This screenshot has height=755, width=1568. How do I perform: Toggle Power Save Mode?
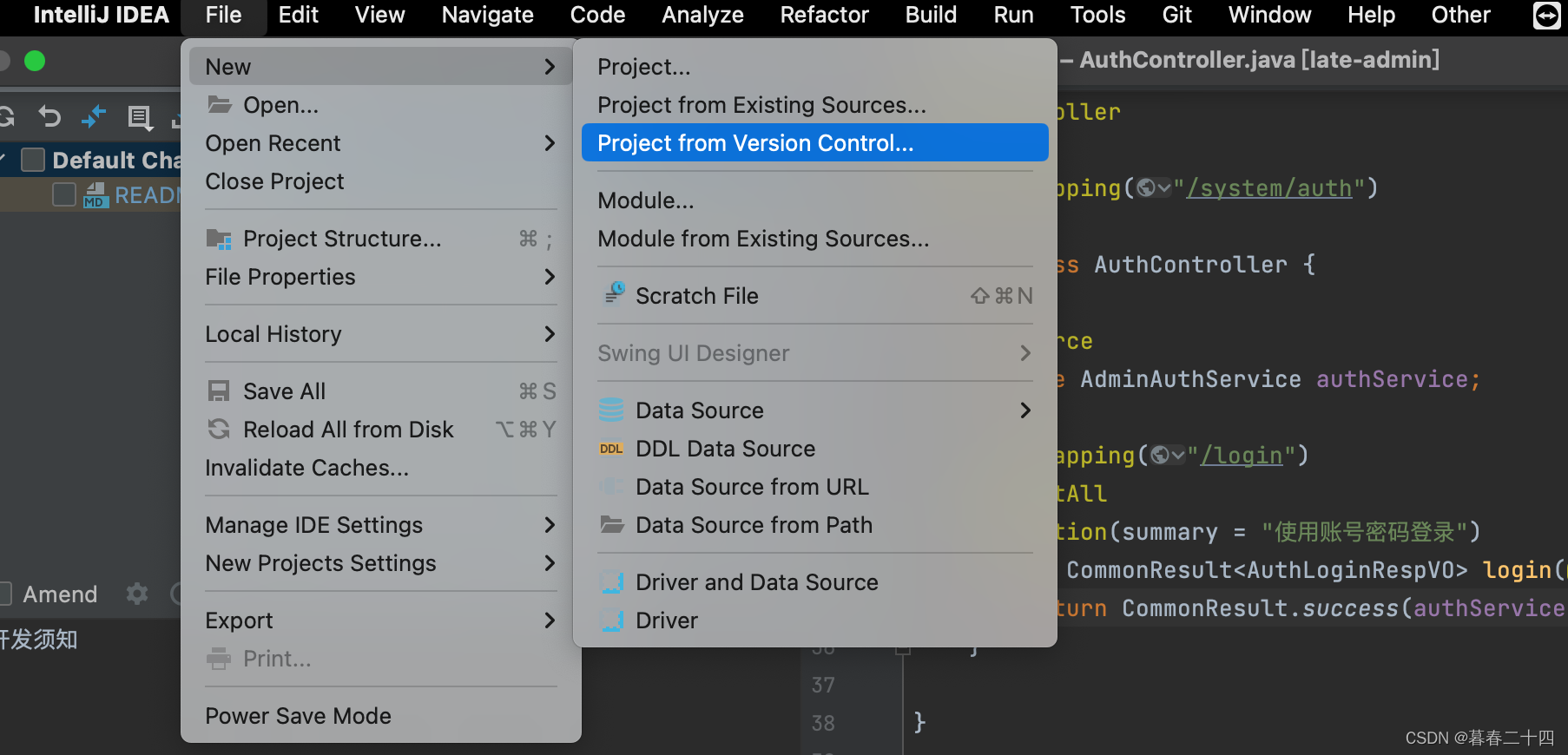[381, 715]
